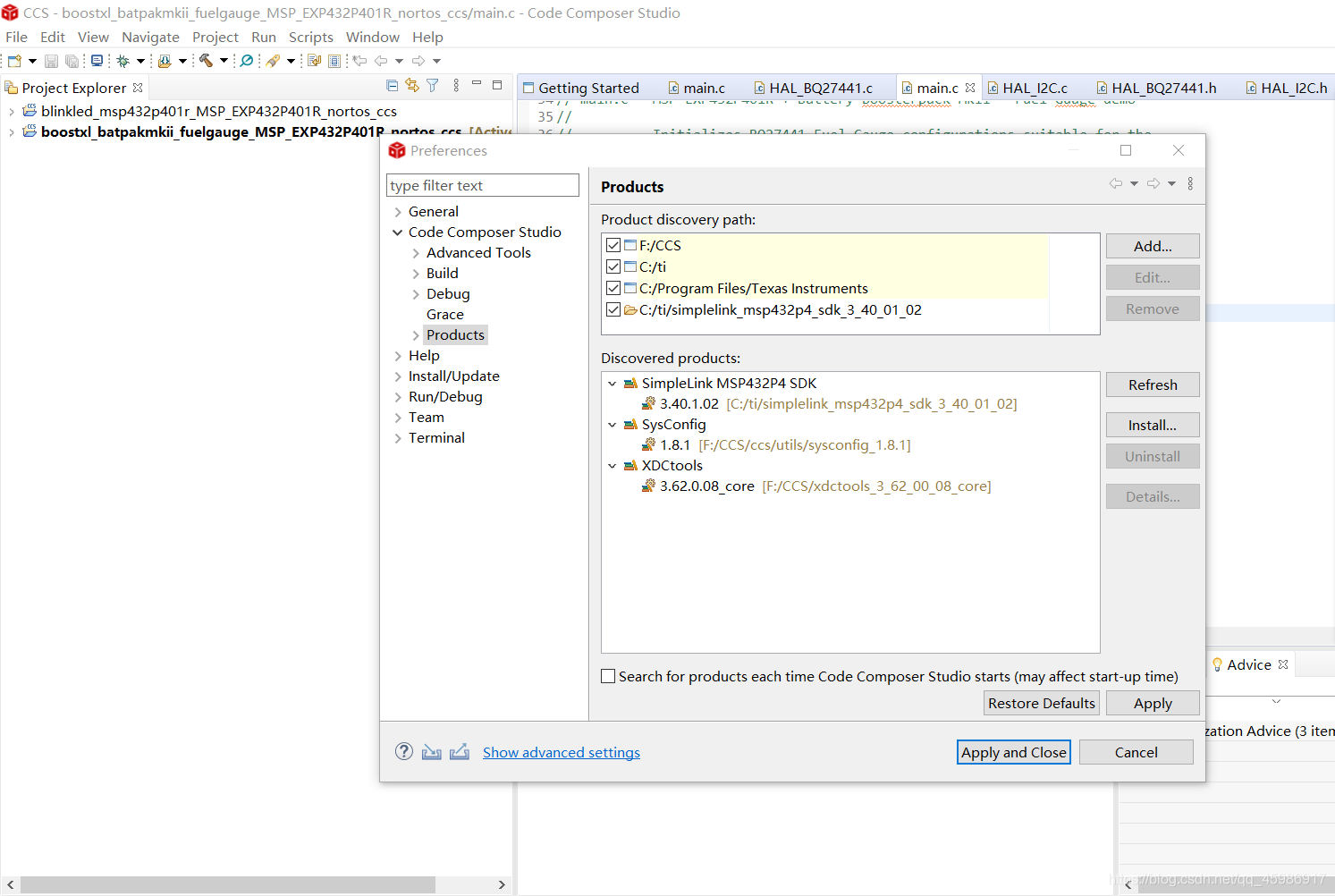Collapse All in Project Explorer

[x=392, y=85]
